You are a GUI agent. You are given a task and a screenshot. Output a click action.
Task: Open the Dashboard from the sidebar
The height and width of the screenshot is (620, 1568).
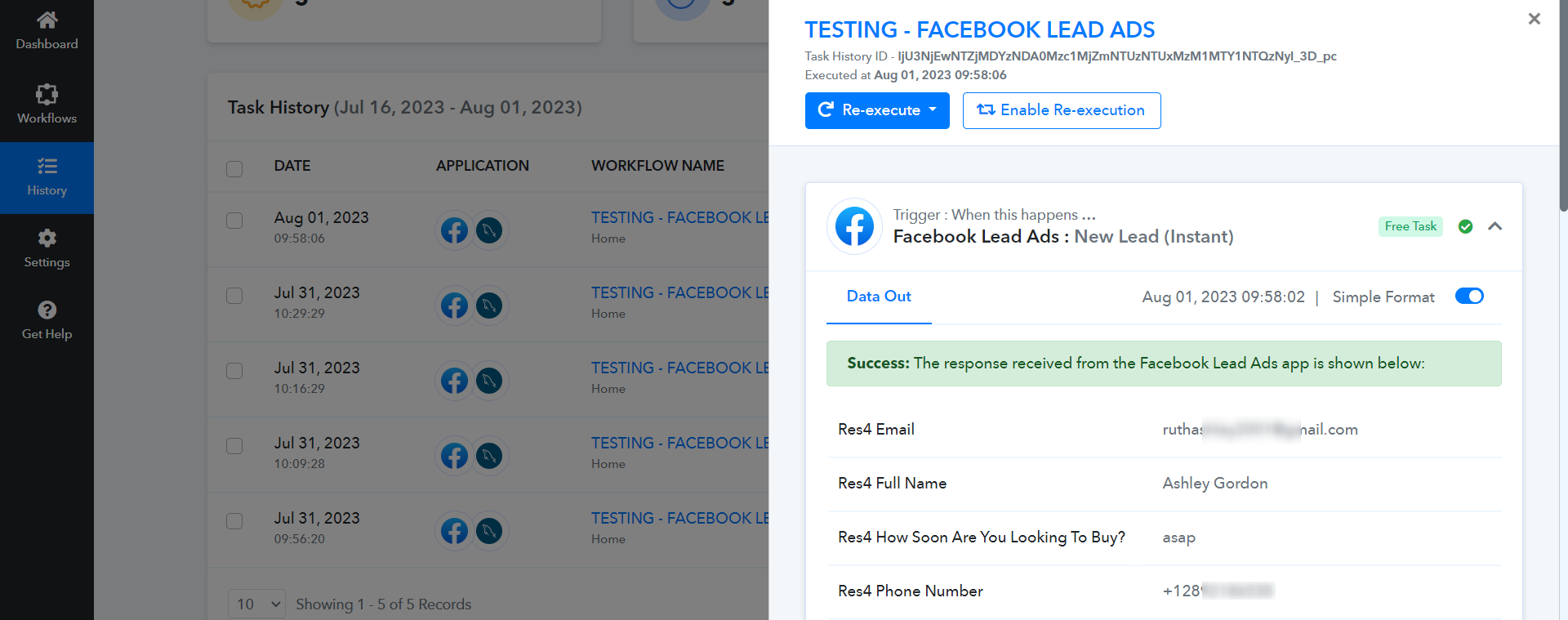(x=47, y=31)
